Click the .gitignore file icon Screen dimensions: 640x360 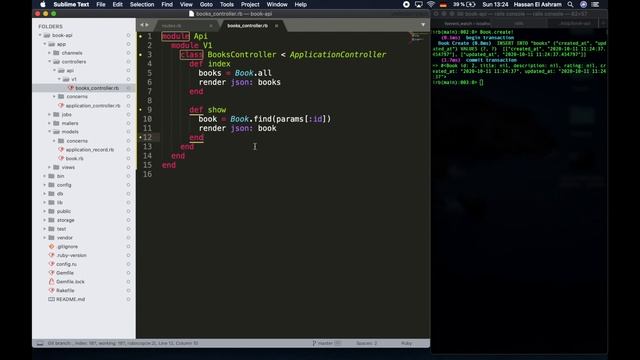pyautogui.click(x=51, y=246)
